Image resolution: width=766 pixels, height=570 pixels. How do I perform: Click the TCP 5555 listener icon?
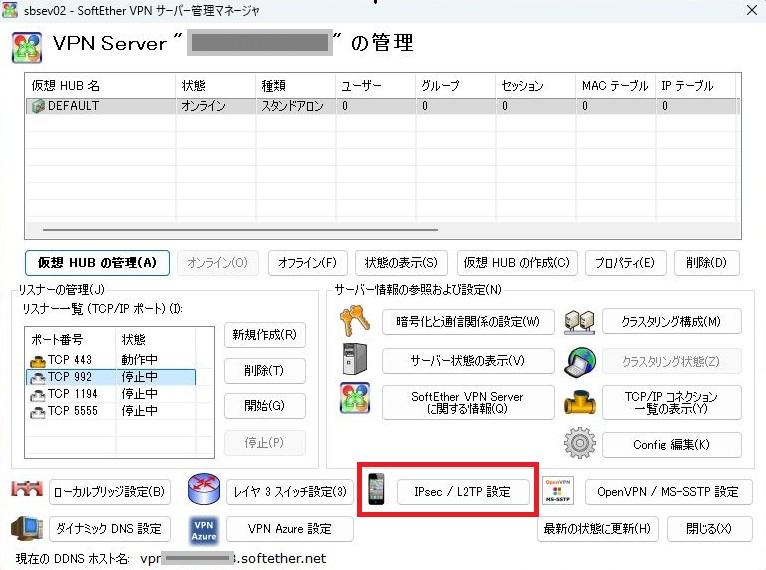[38, 412]
